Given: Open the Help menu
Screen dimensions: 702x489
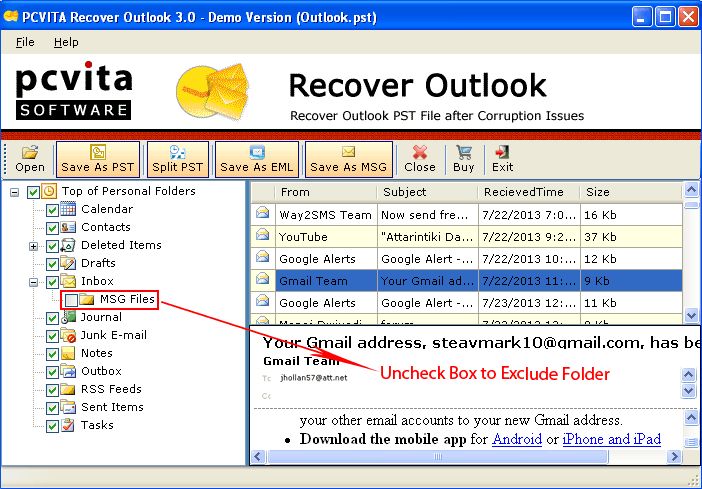Looking at the screenshot, I should coord(66,42).
